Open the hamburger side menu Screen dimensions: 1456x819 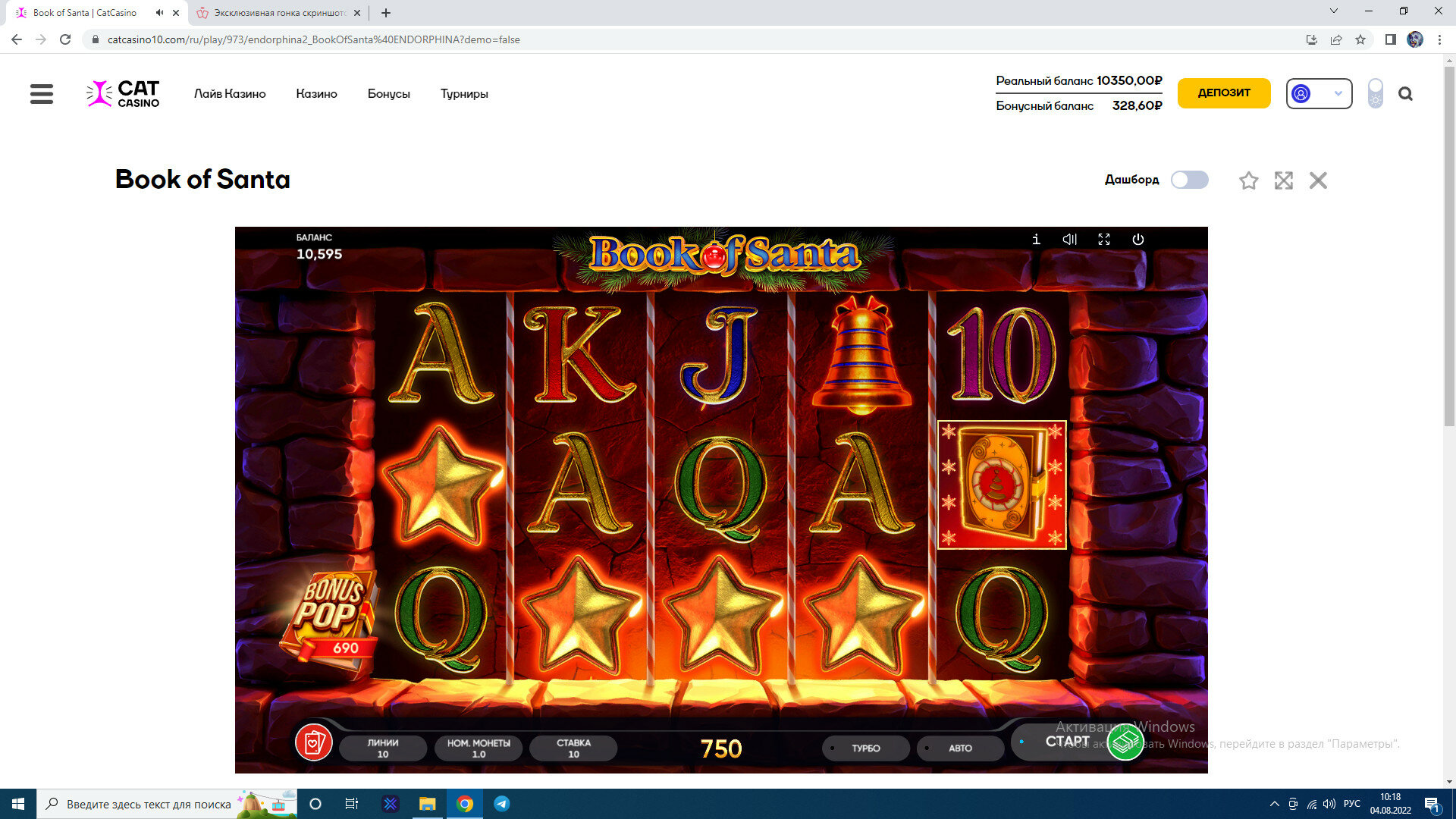pos(42,94)
